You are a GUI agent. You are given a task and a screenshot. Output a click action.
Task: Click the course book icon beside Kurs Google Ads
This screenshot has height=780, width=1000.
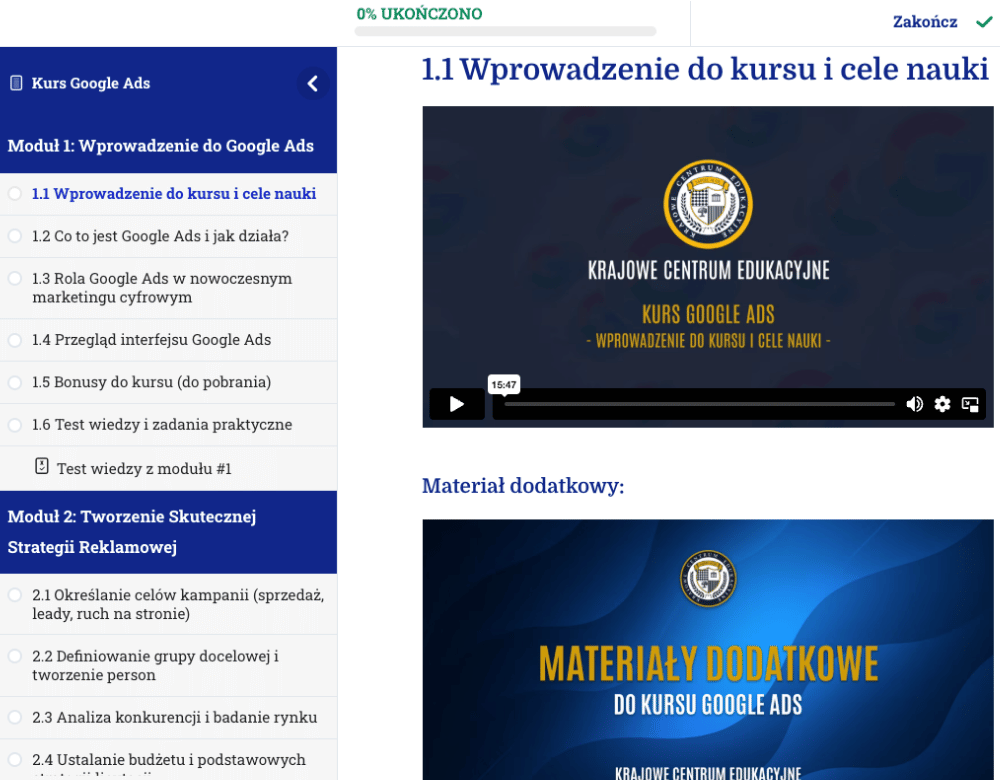(x=17, y=83)
